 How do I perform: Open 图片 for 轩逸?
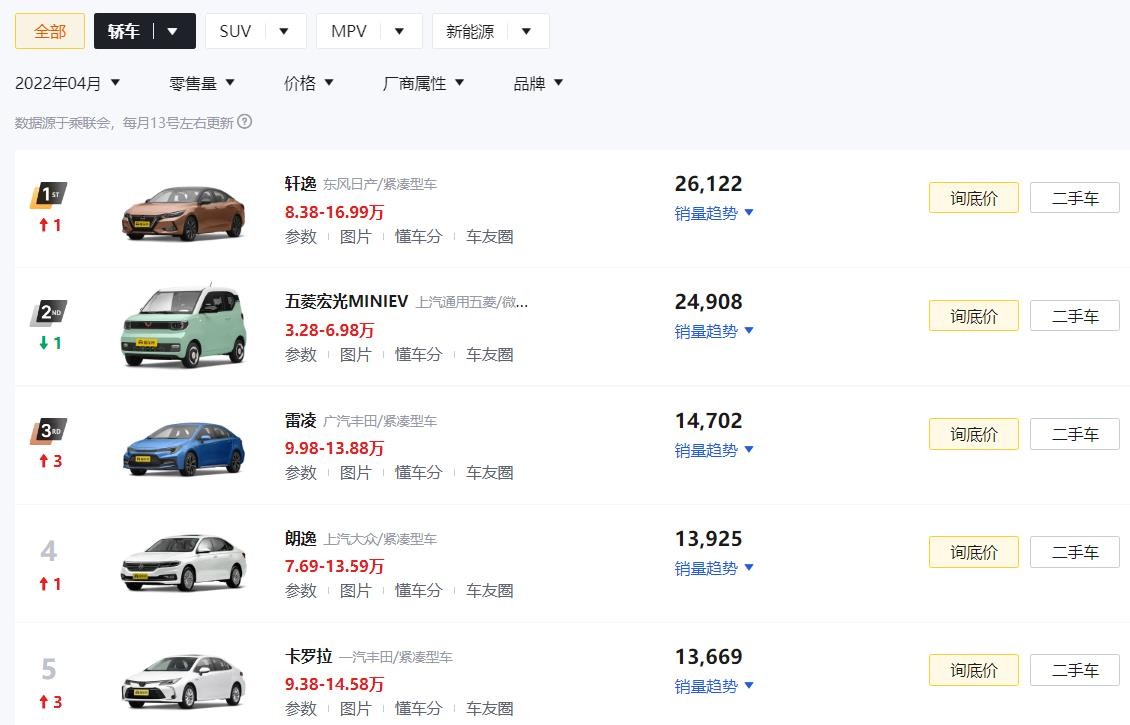coord(355,236)
